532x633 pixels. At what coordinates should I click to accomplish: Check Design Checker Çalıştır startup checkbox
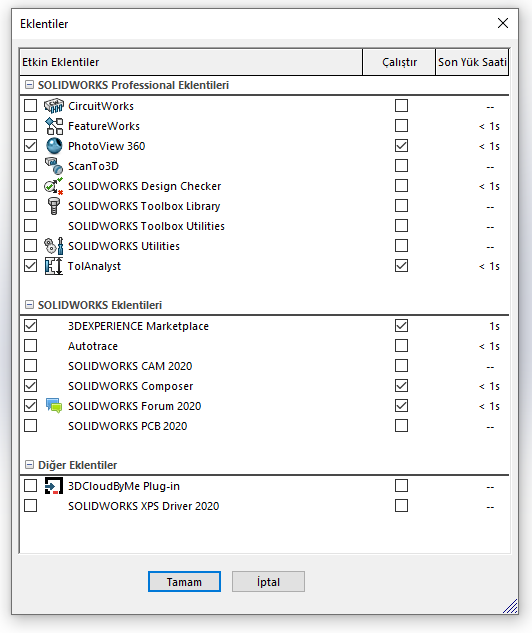(x=401, y=186)
